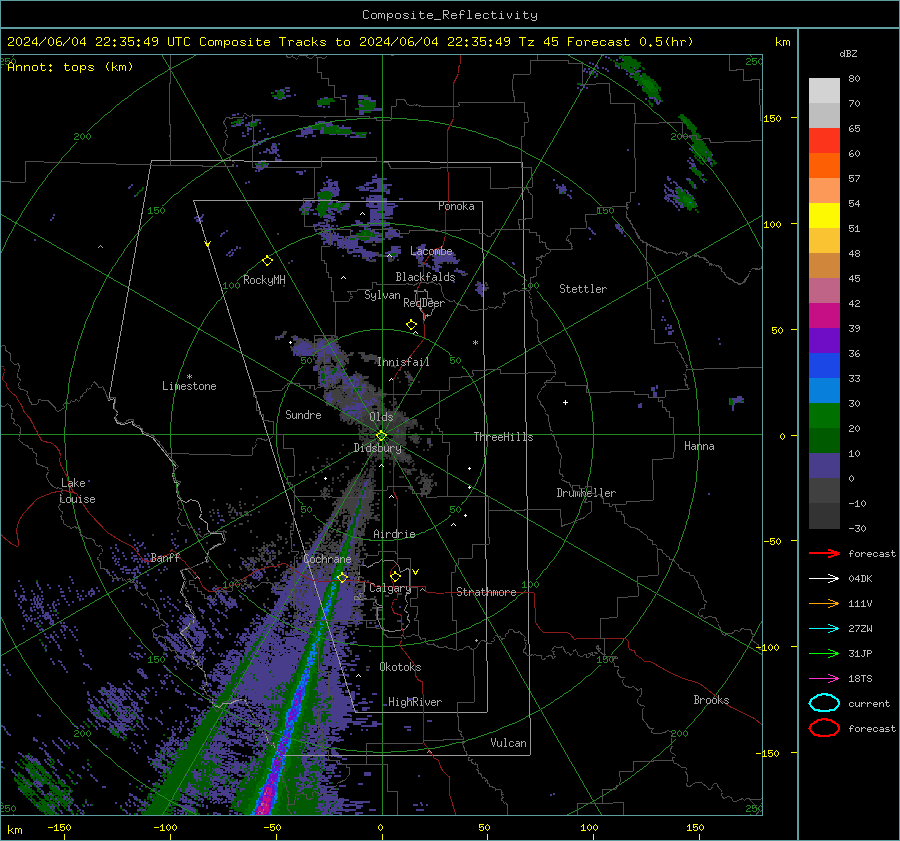The height and width of the screenshot is (841, 900).
Task: Select the purple 39-36 dBZ swatch
Action: [x=824, y=341]
